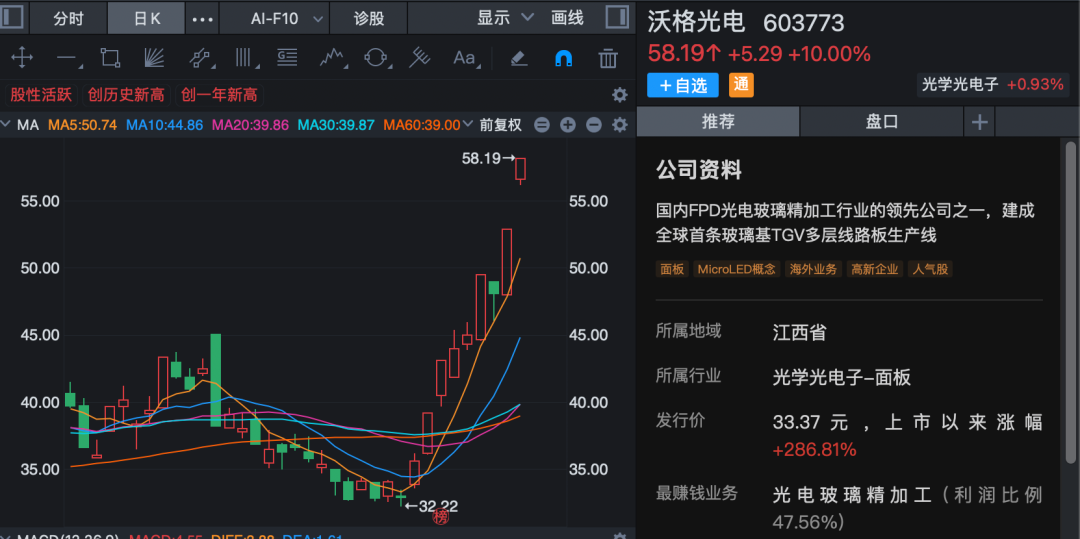Pick the rectangle shape drawing tool
The image size is (1080, 539).
(x=110, y=58)
